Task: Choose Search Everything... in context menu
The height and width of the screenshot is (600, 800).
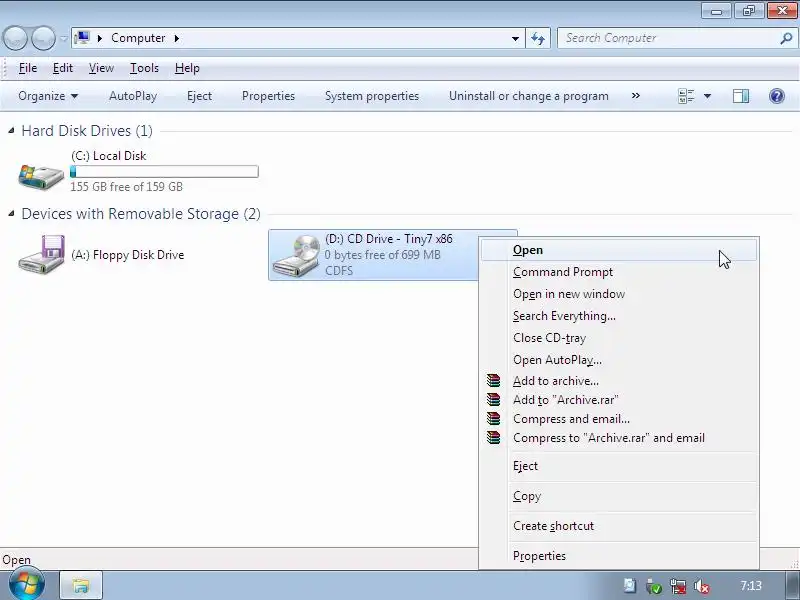Action: click(x=619, y=316)
